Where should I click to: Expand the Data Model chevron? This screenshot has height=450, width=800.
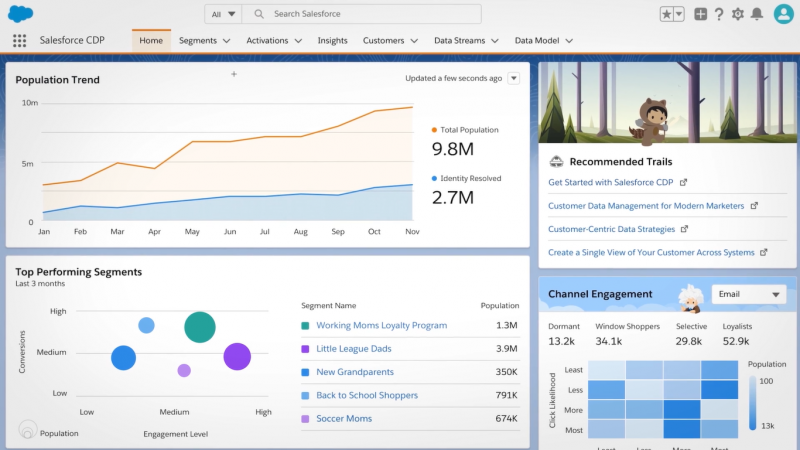569,41
